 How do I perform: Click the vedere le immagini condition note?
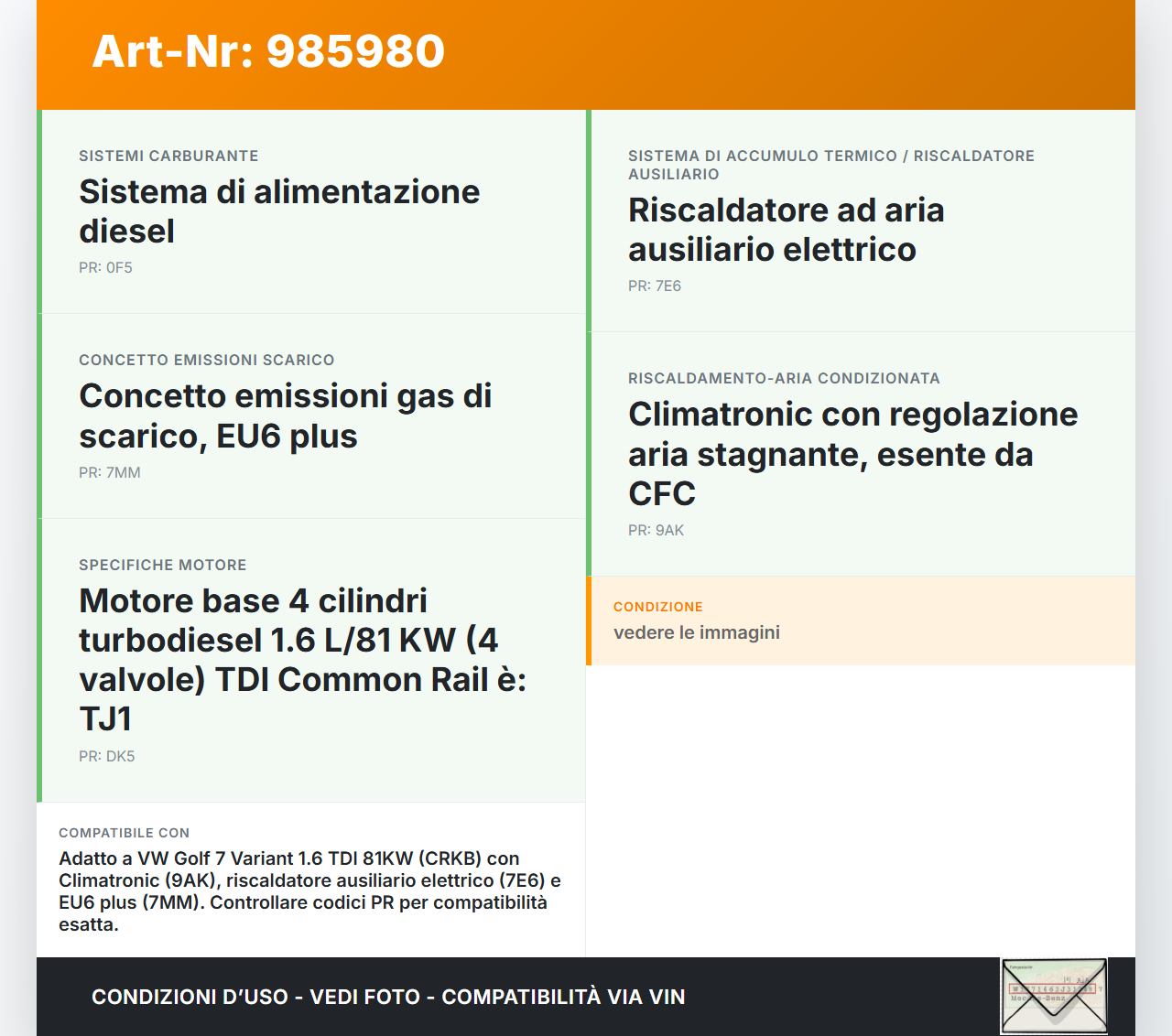(697, 632)
